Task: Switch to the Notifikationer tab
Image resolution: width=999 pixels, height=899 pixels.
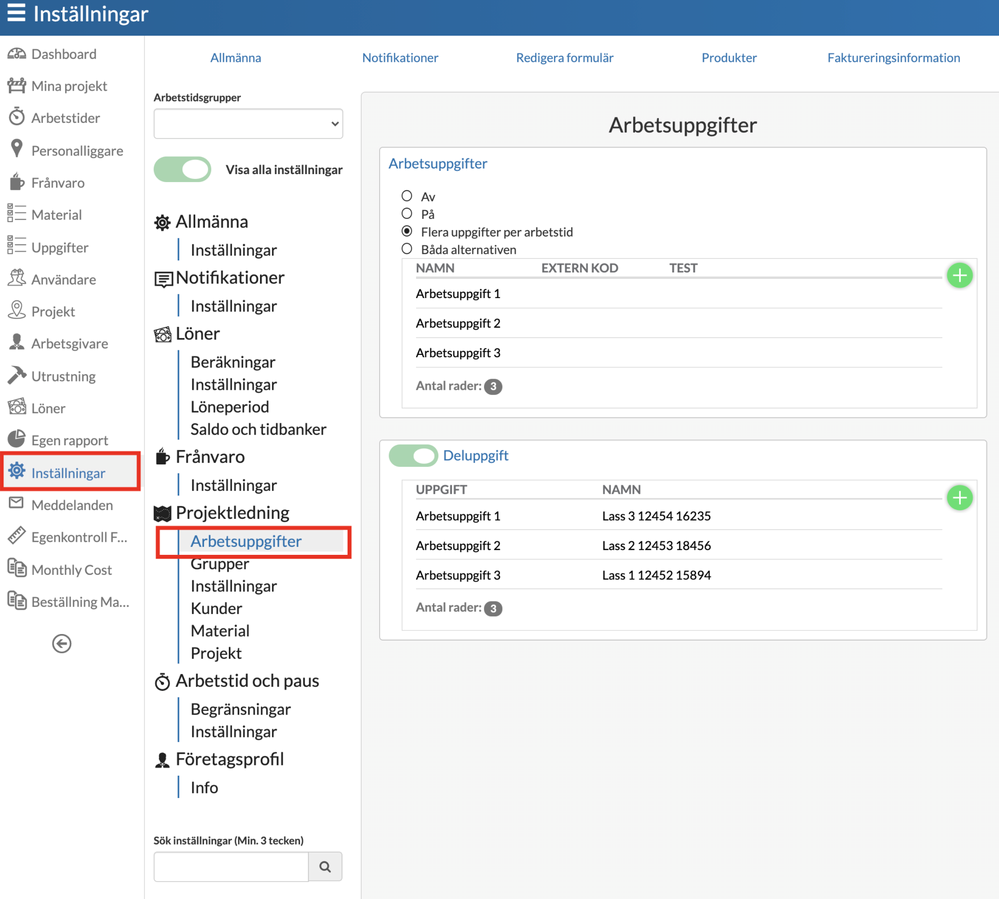Action: pos(400,58)
